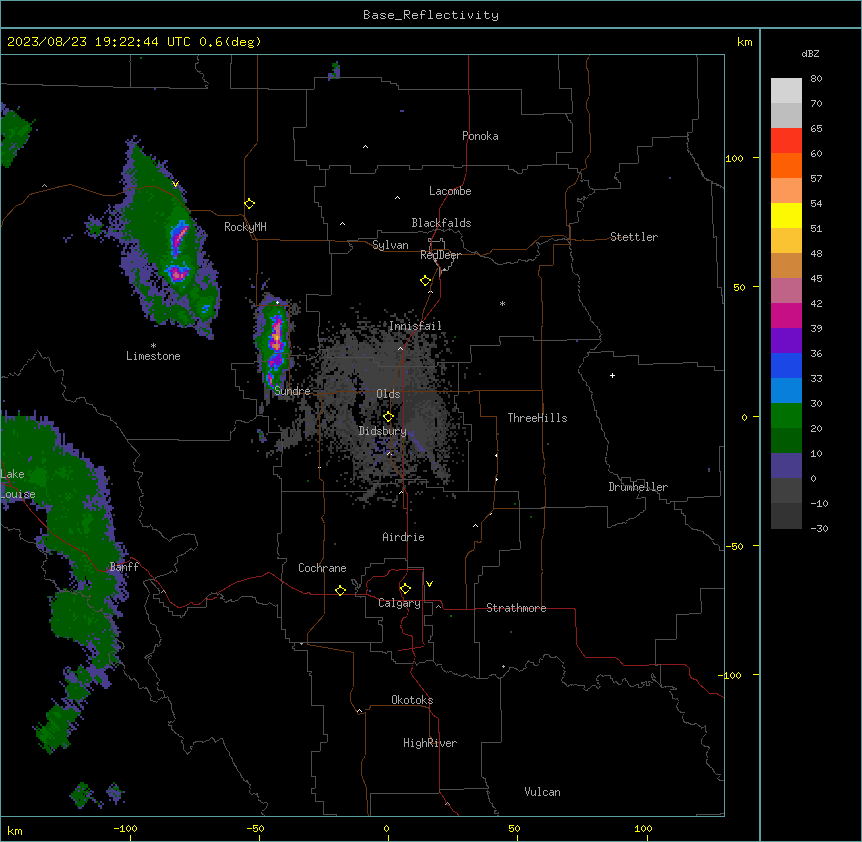Click the yellow V marker northwest of RockyMH
Image resolution: width=862 pixels, height=842 pixels.
[175, 184]
